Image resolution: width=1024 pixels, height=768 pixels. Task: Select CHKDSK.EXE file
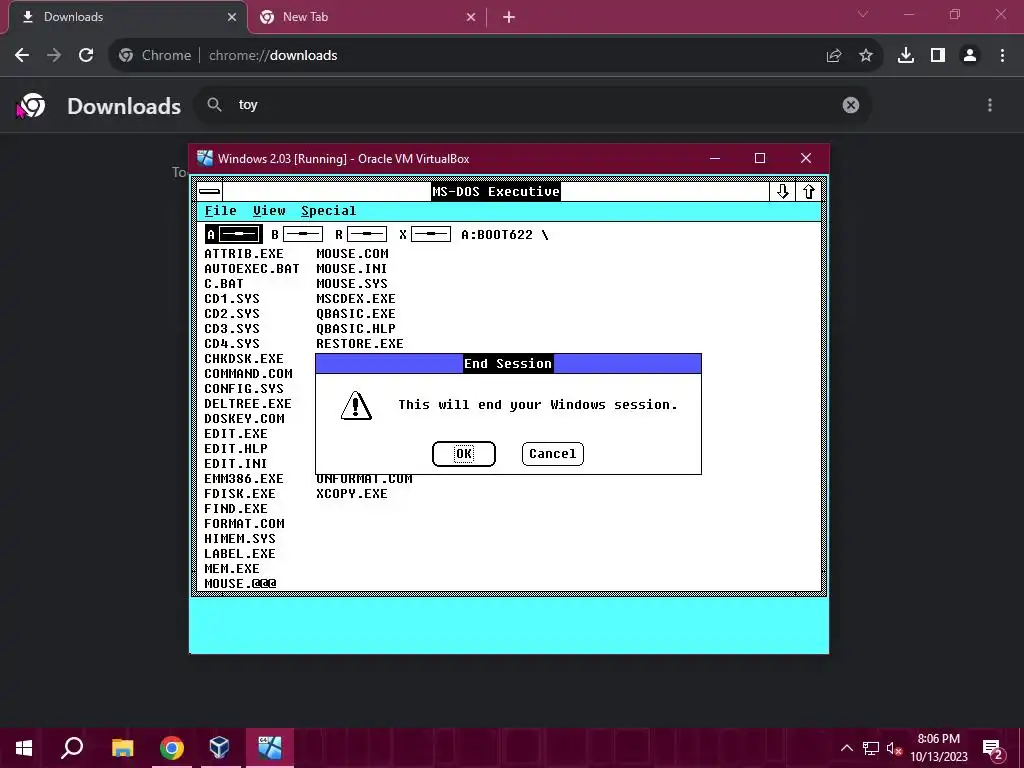(244, 359)
